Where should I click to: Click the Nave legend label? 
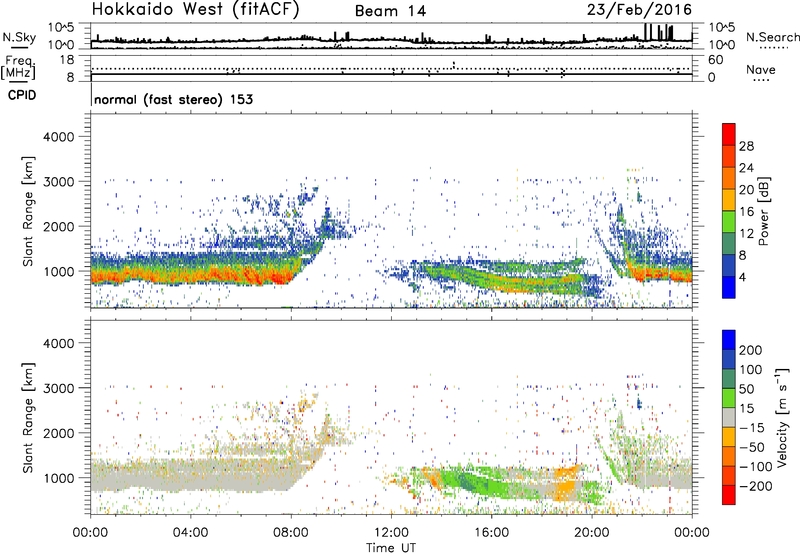[x=761, y=69]
